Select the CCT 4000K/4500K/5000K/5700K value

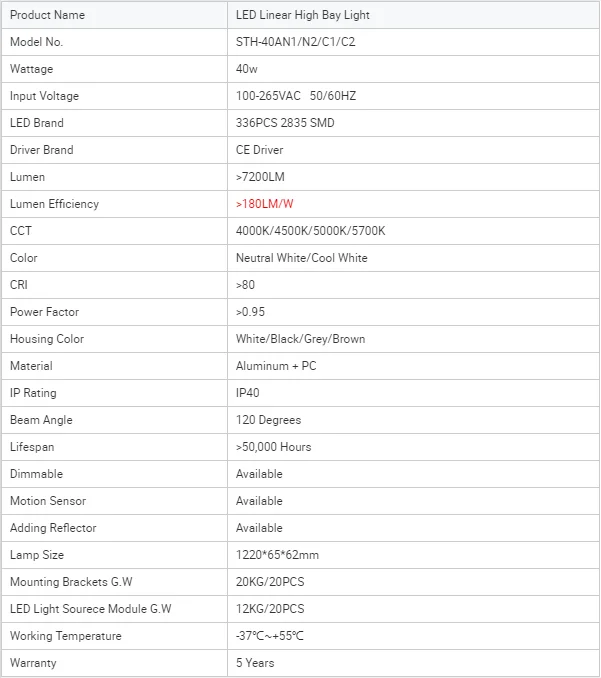tap(310, 231)
